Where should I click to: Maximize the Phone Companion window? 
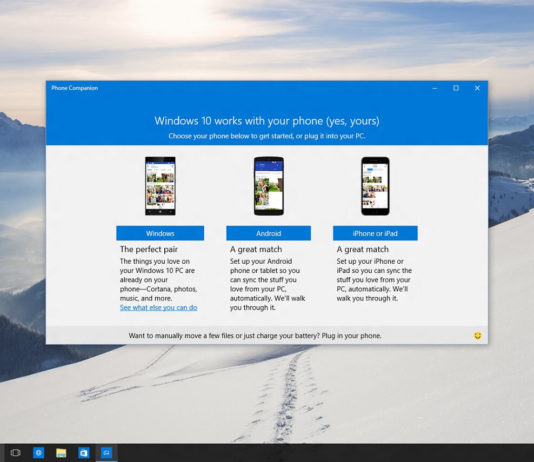(x=456, y=88)
